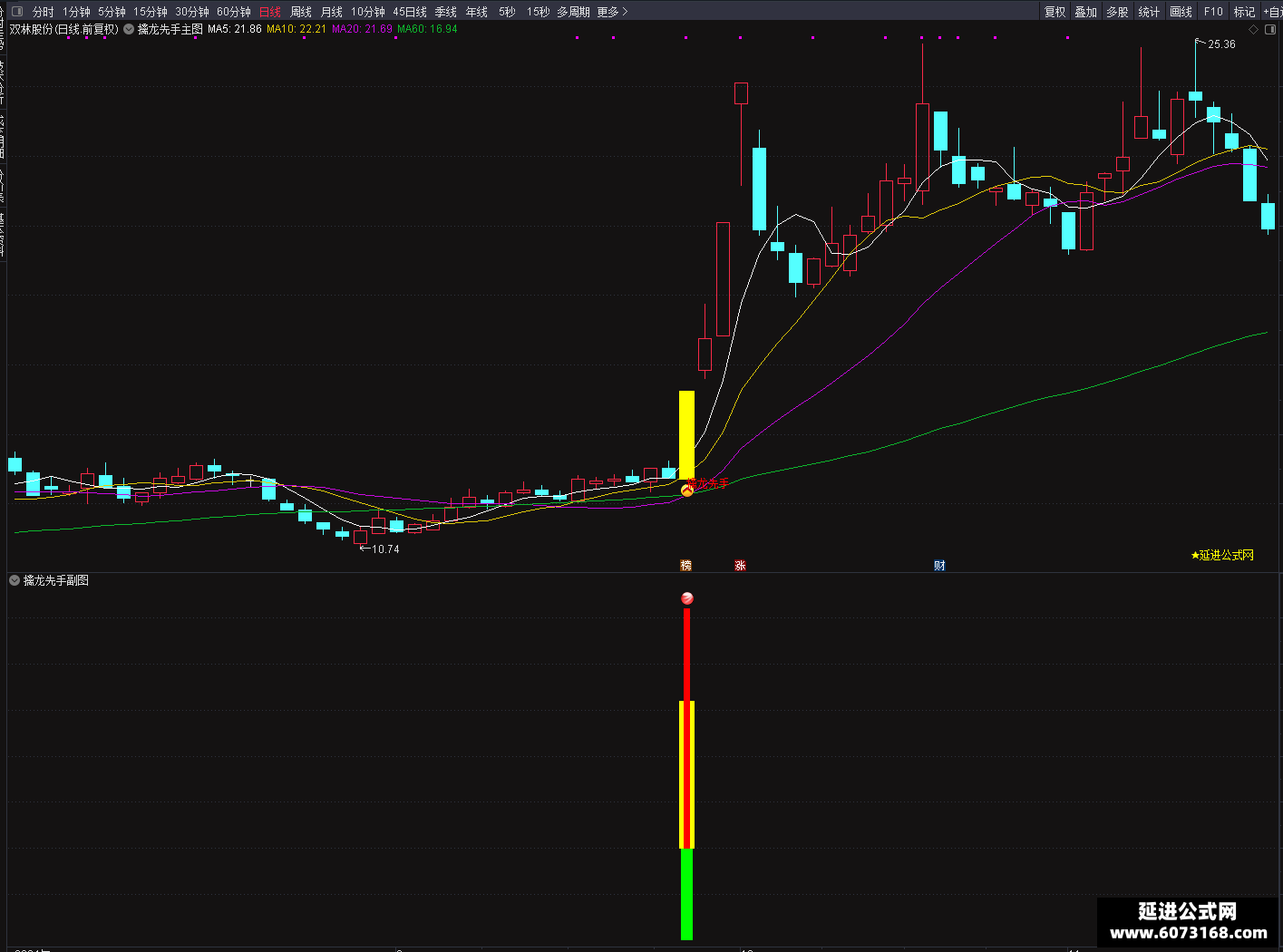This screenshot has width=1283, height=952.
Task: Click the yellow signal candlestick bar
Action: (686, 435)
